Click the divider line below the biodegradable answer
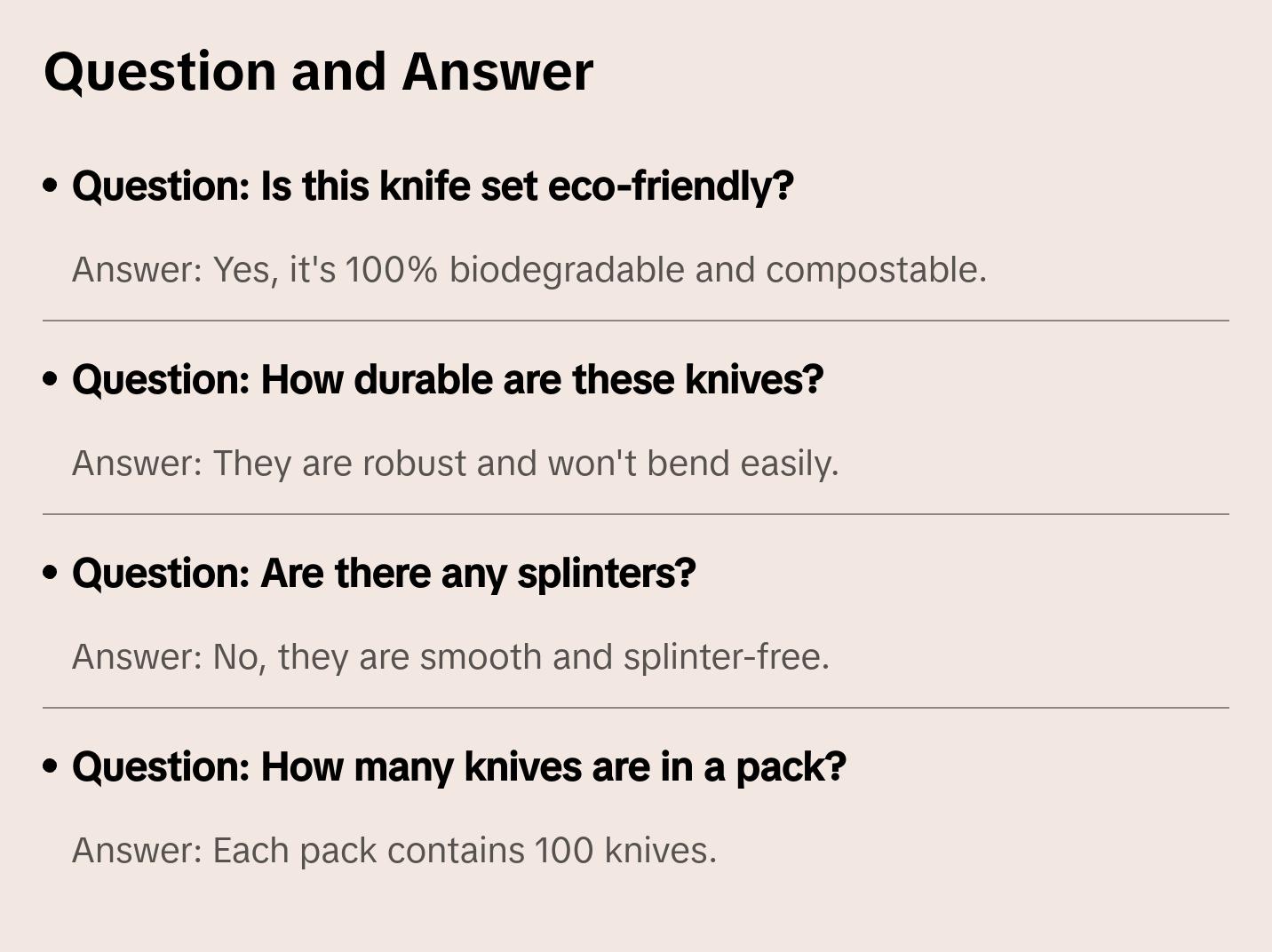 pos(636,321)
